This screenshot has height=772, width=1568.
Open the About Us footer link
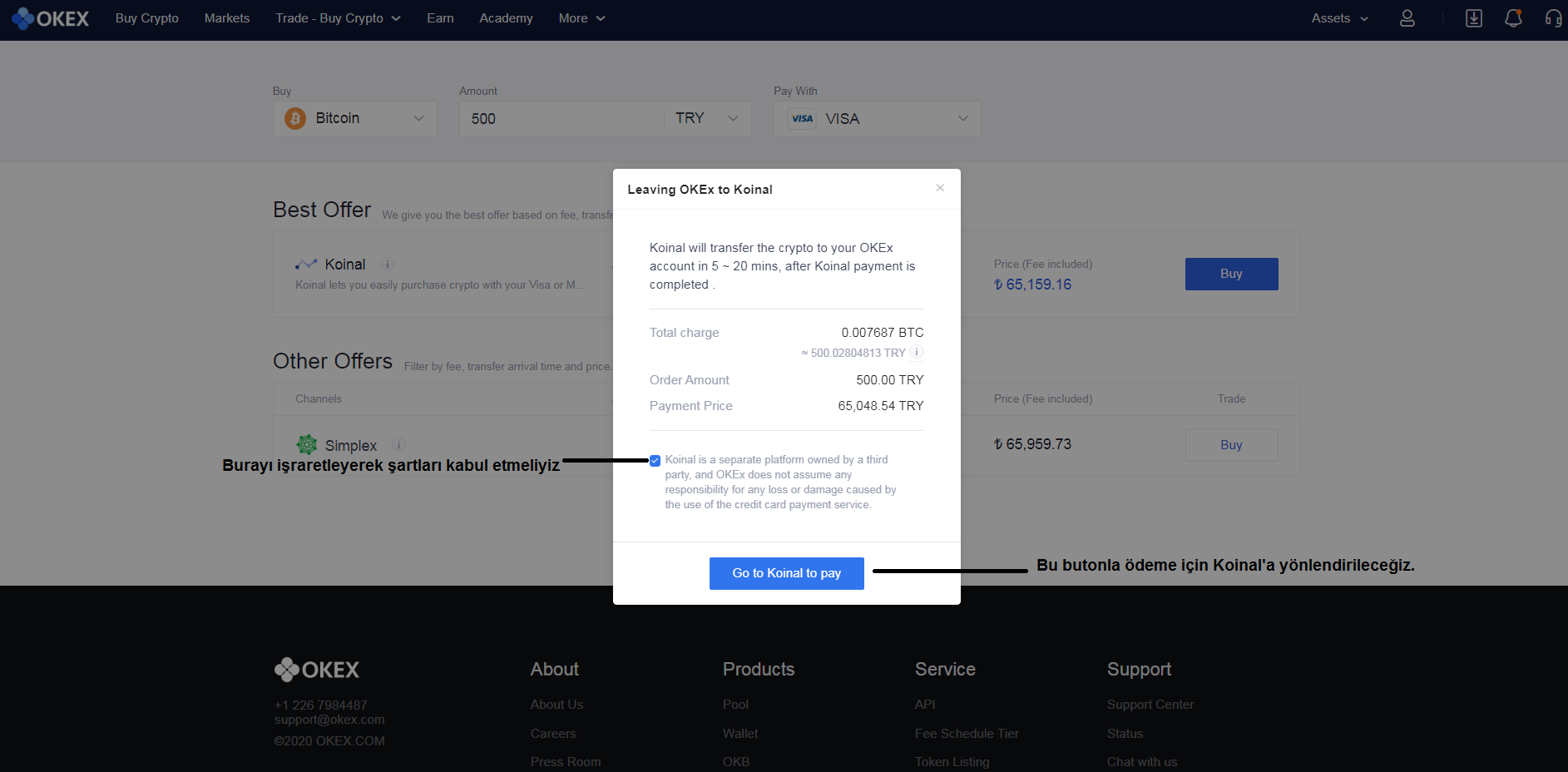pos(556,705)
